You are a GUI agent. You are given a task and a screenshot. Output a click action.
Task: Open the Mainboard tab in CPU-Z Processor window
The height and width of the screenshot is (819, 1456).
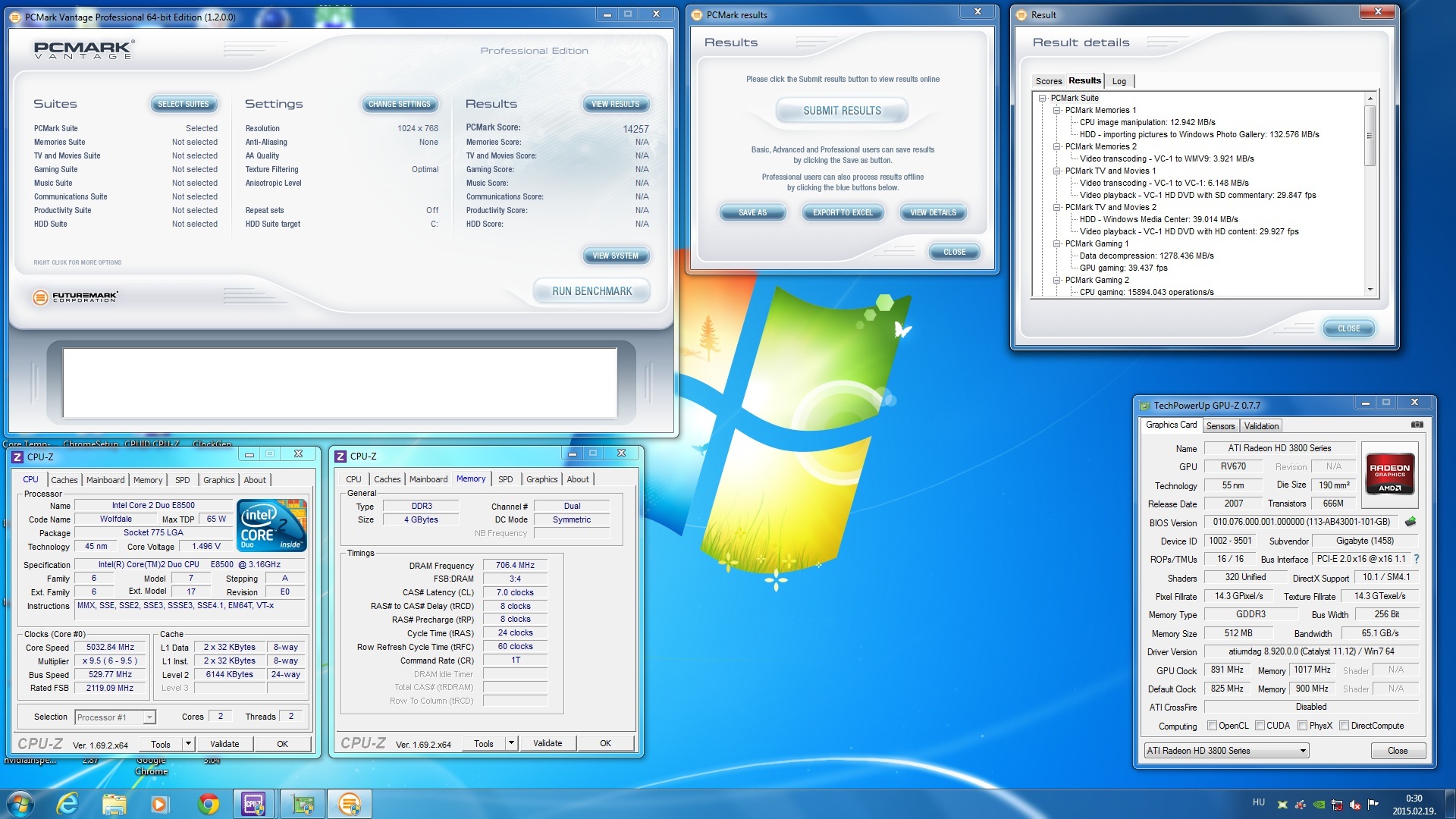(x=105, y=480)
